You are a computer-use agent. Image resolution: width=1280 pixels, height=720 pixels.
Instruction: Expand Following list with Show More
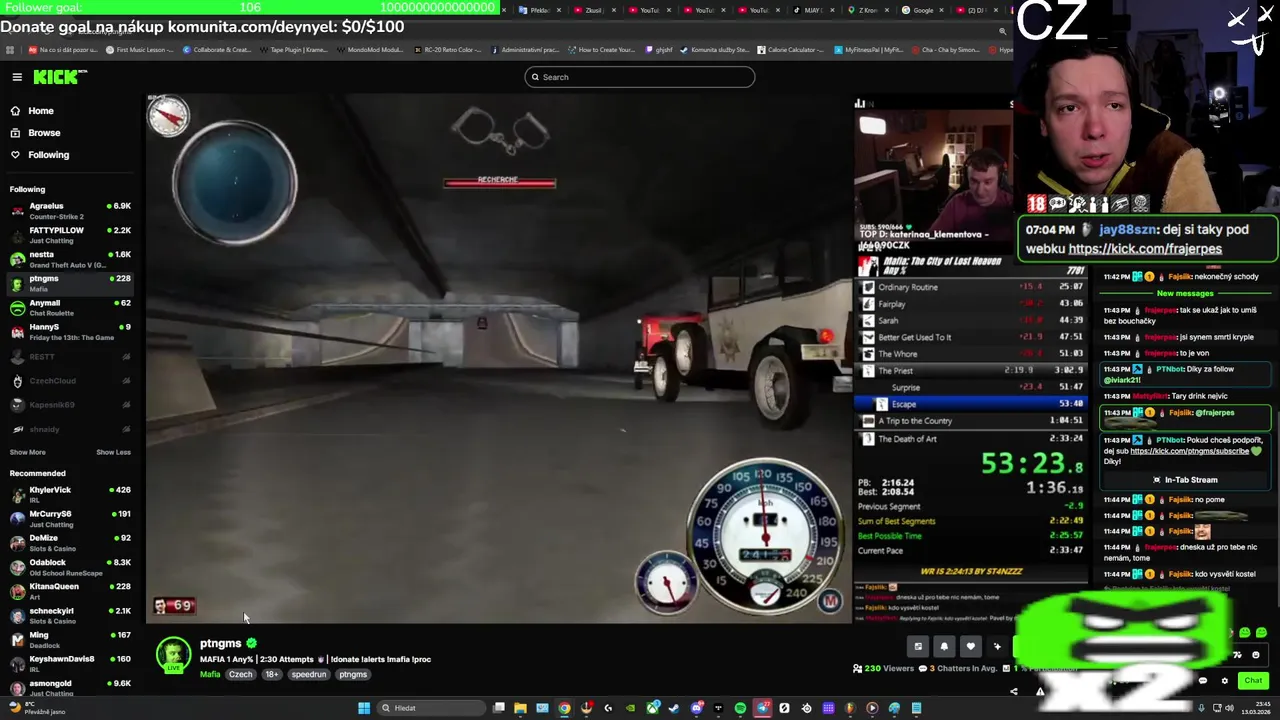[x=27, y=452]
